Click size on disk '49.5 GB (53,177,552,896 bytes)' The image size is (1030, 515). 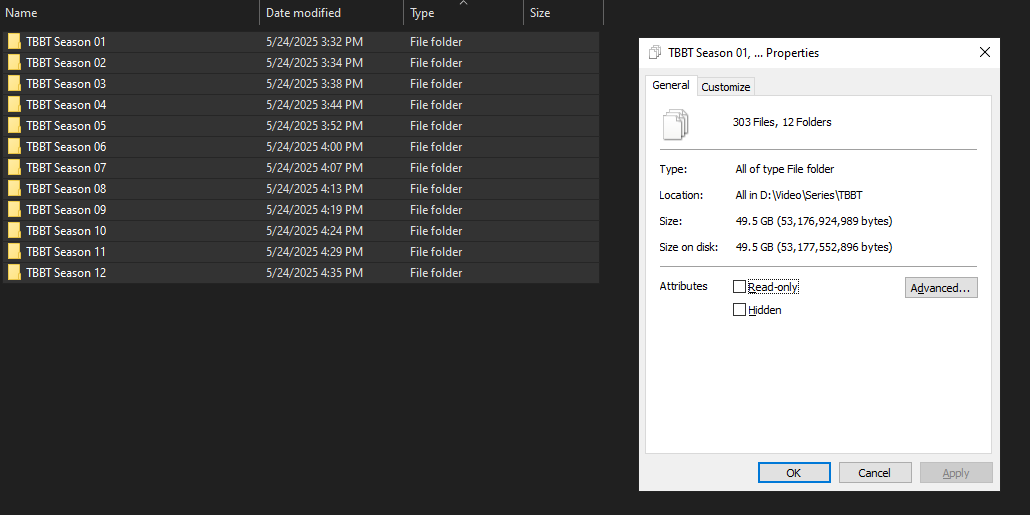[814, 248]
